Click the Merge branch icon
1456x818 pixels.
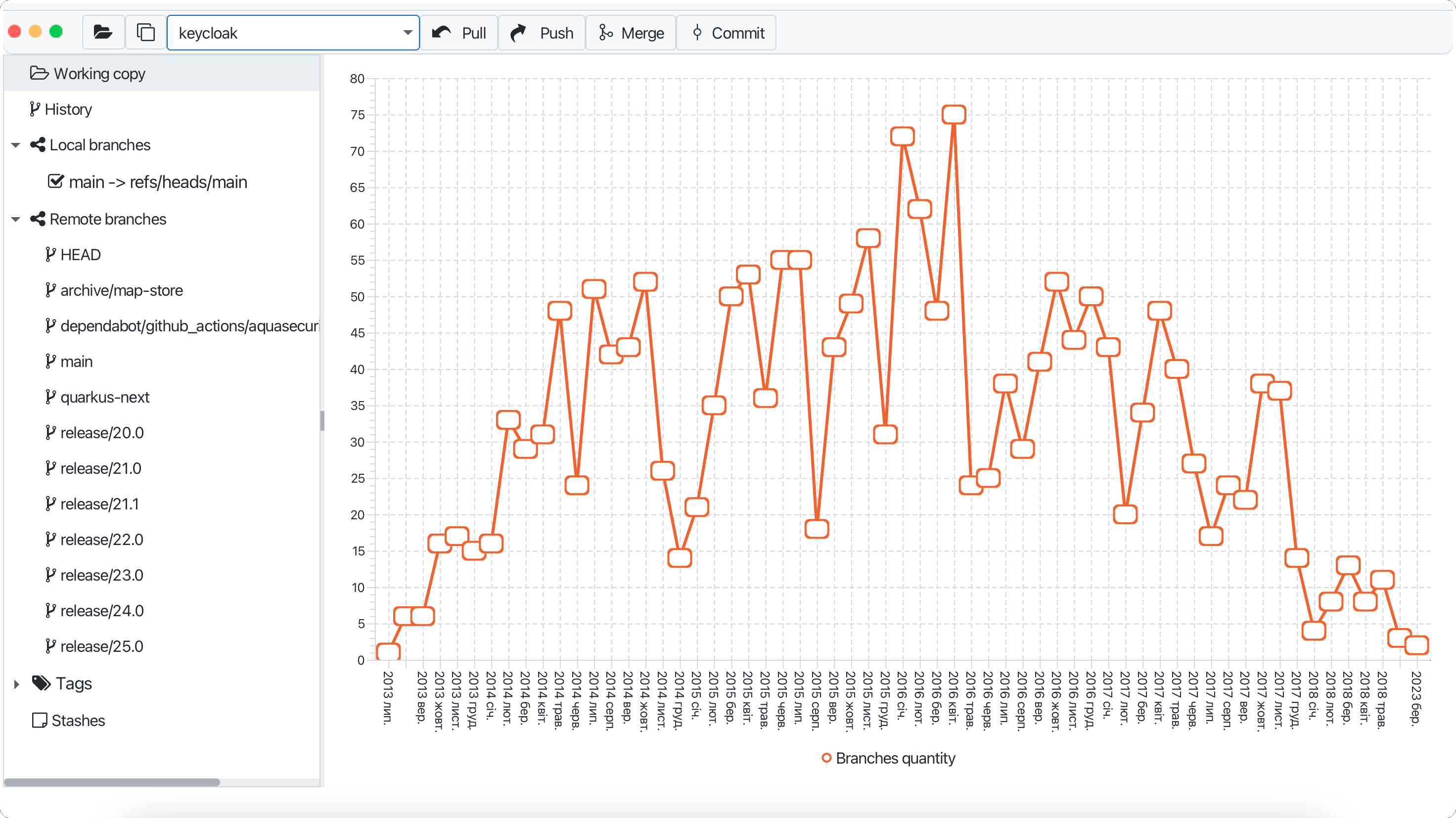pyautogui.click(x=606, y=32)
